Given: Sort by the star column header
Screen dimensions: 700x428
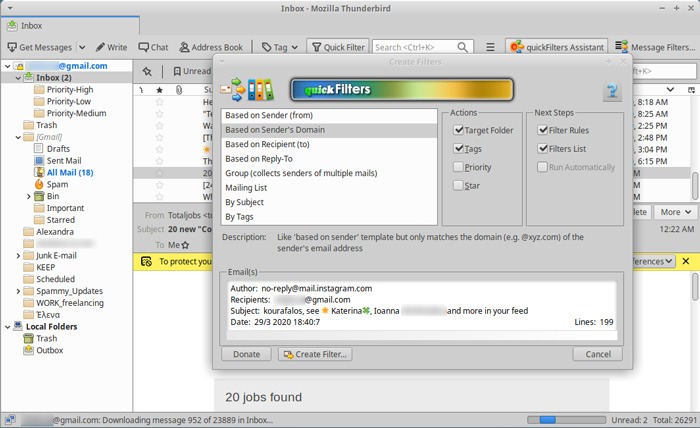Looking at the screenshot, I should pos(159,90).
